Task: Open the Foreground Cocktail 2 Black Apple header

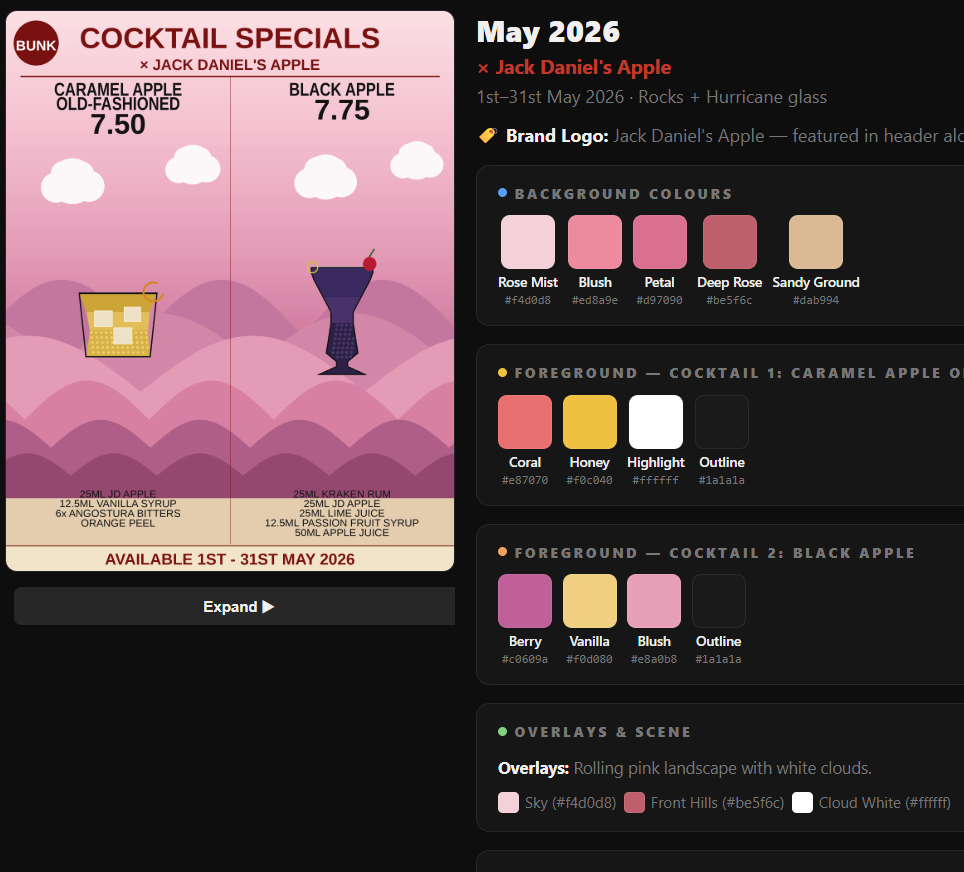Action: point(714,553)
